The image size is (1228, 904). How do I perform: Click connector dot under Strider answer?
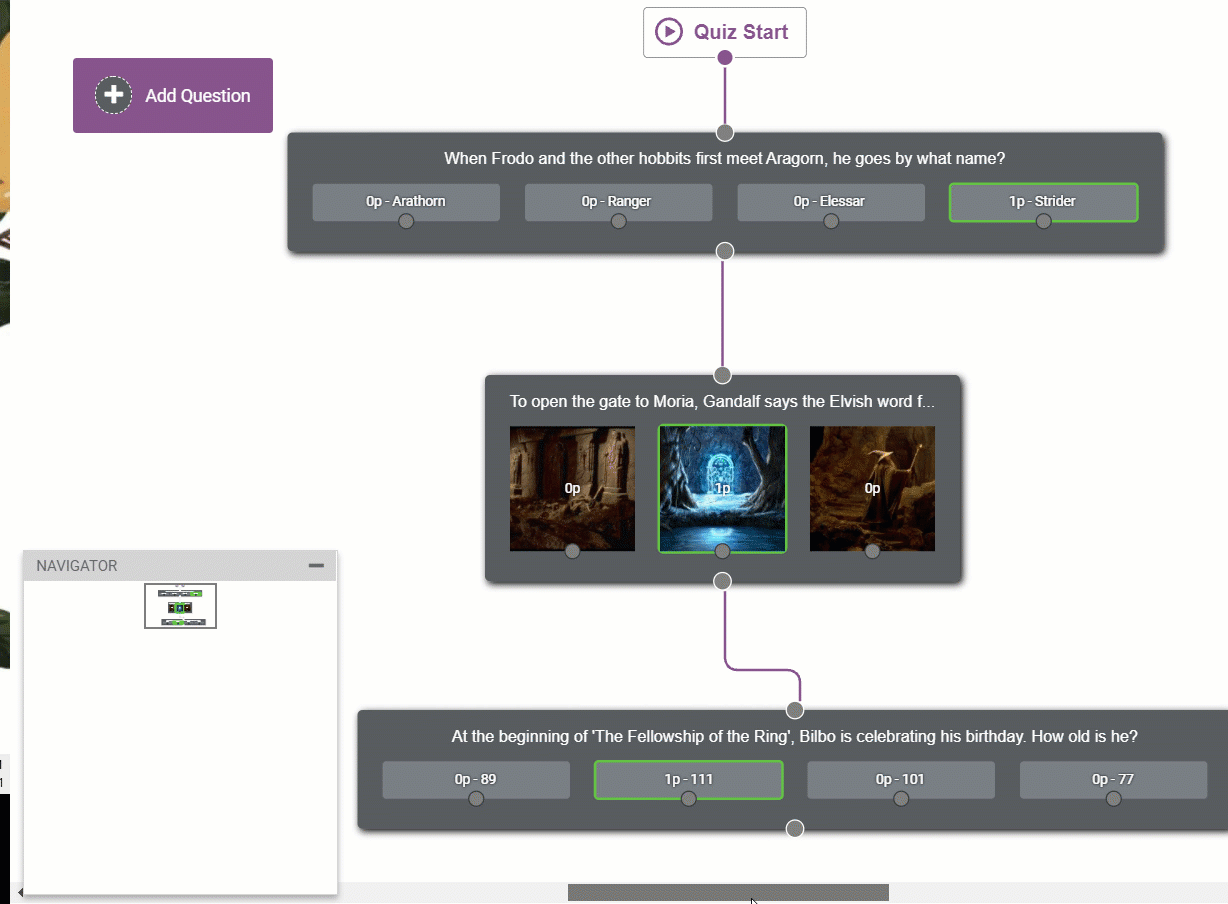pos(1043,222)
